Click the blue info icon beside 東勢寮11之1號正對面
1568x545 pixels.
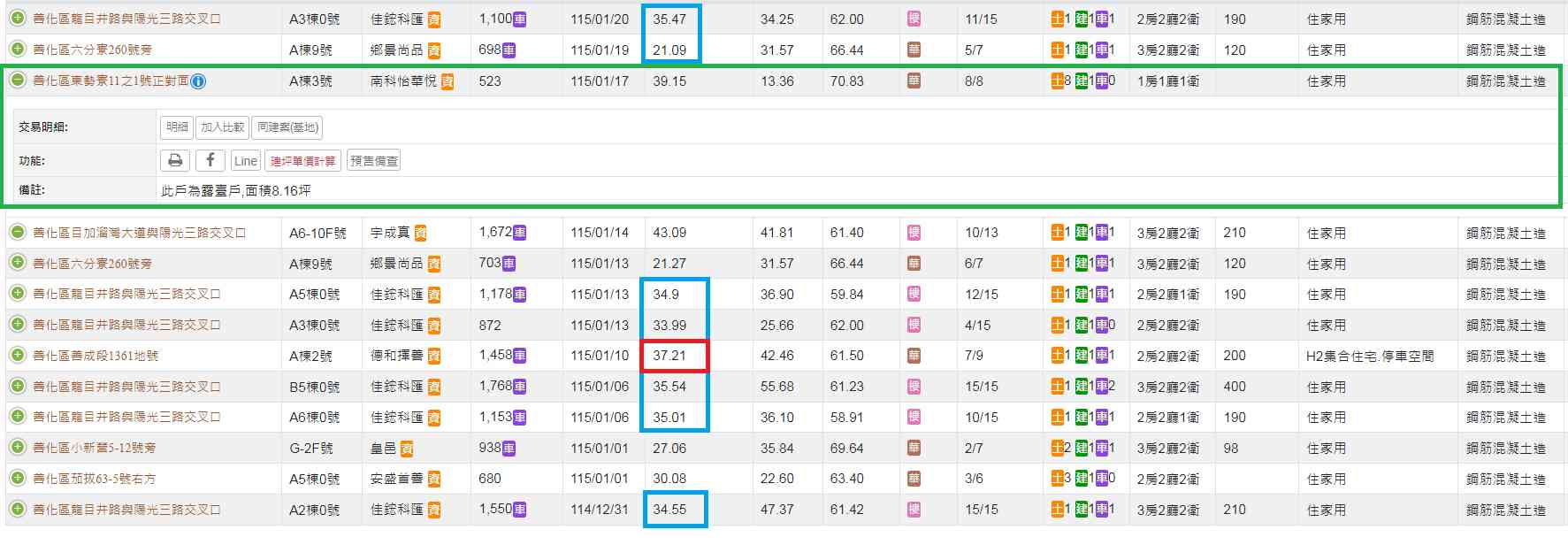(198, 81)
